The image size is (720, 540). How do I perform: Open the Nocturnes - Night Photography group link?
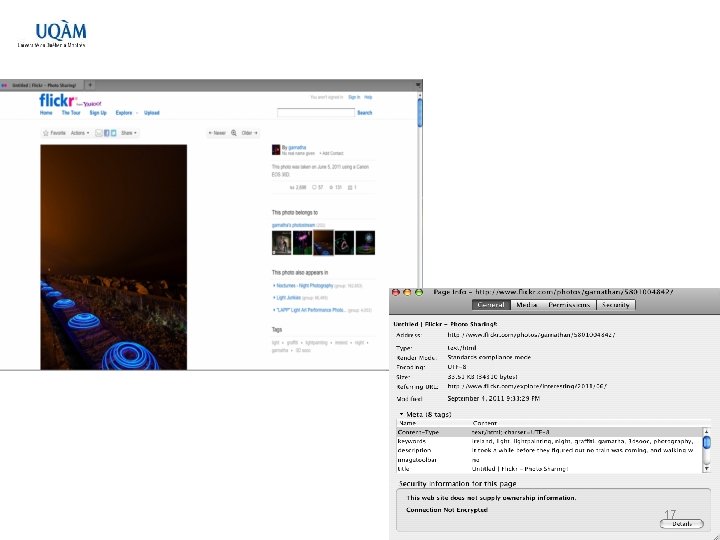305,286
